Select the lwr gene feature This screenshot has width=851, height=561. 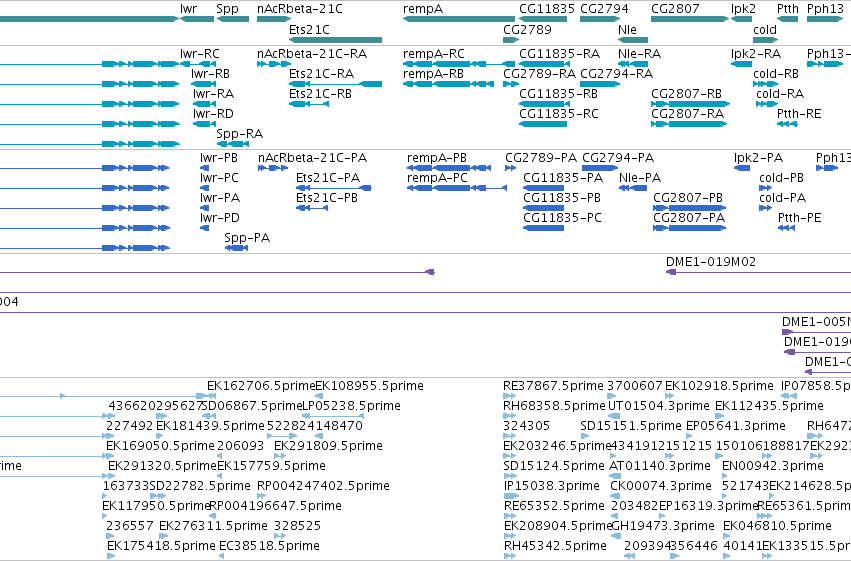(197, 19)
